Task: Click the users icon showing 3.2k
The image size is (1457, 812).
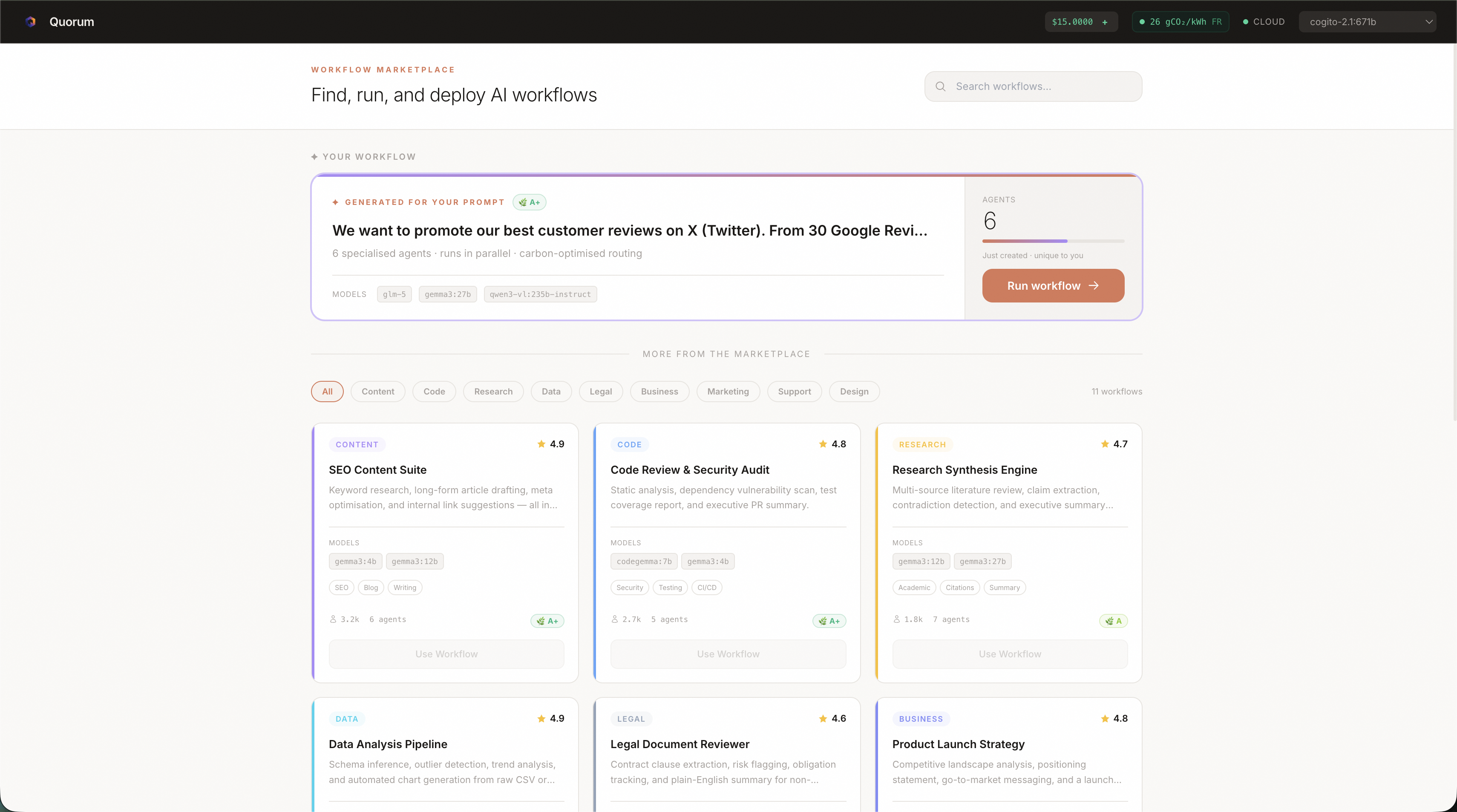Action: [333, 619]
